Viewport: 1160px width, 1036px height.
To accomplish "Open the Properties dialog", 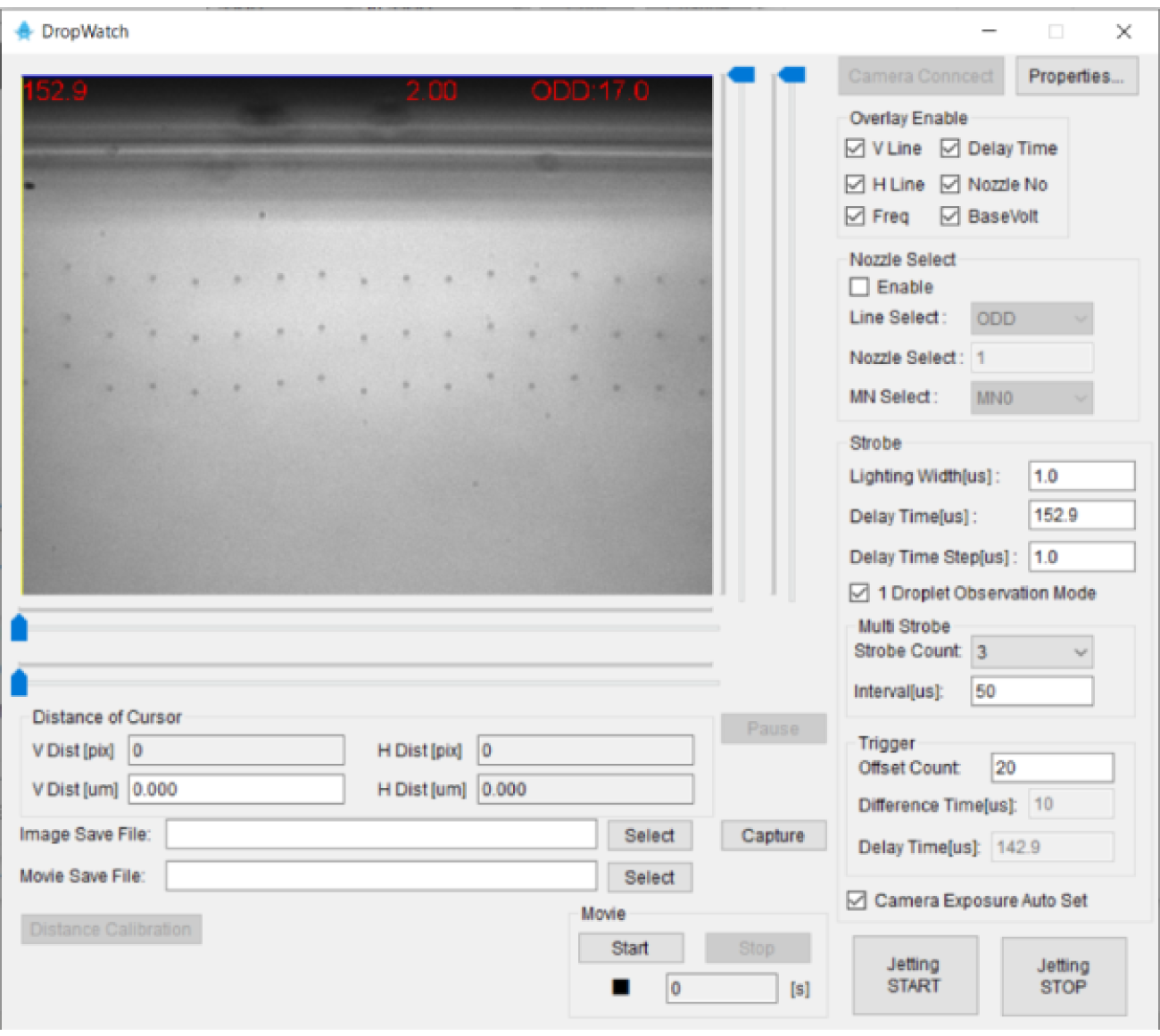I will pyautogui.click(x=1076, y=77).
